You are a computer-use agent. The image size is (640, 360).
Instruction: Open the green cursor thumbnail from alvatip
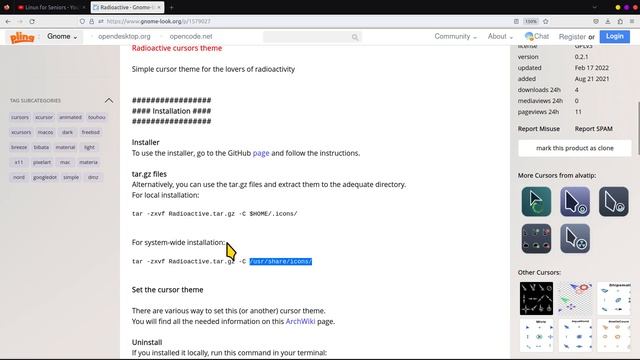[x=536, y=202]
